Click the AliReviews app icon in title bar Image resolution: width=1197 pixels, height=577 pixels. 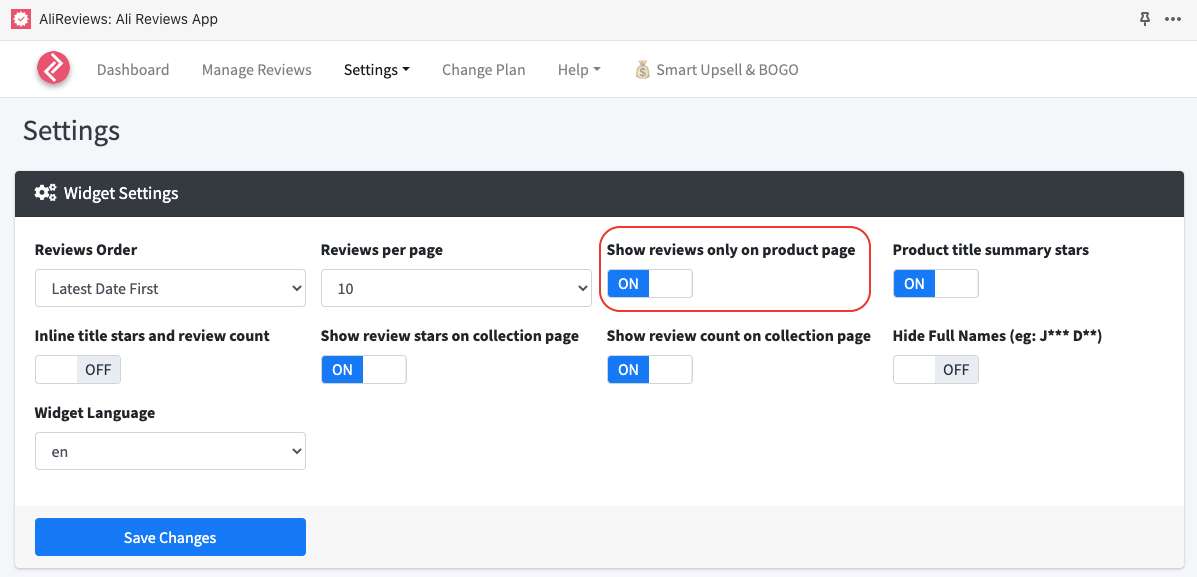[x=20, y=19]
